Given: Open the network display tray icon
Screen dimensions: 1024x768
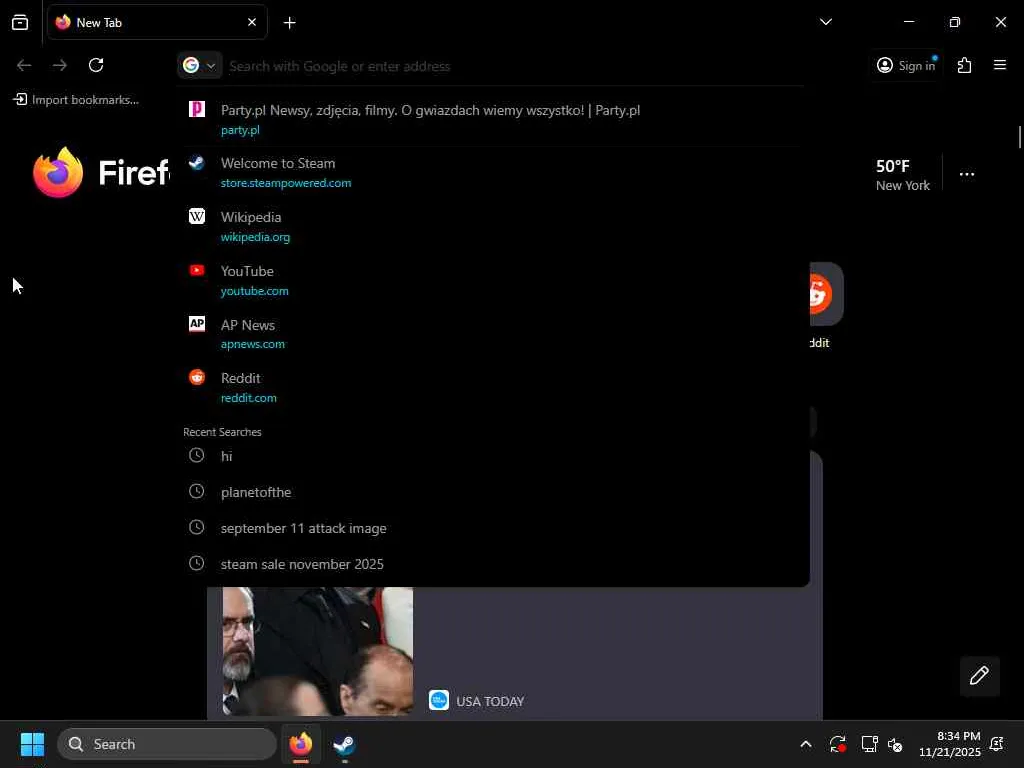Looking at the screenshot, I should click(x=869, y=744).
